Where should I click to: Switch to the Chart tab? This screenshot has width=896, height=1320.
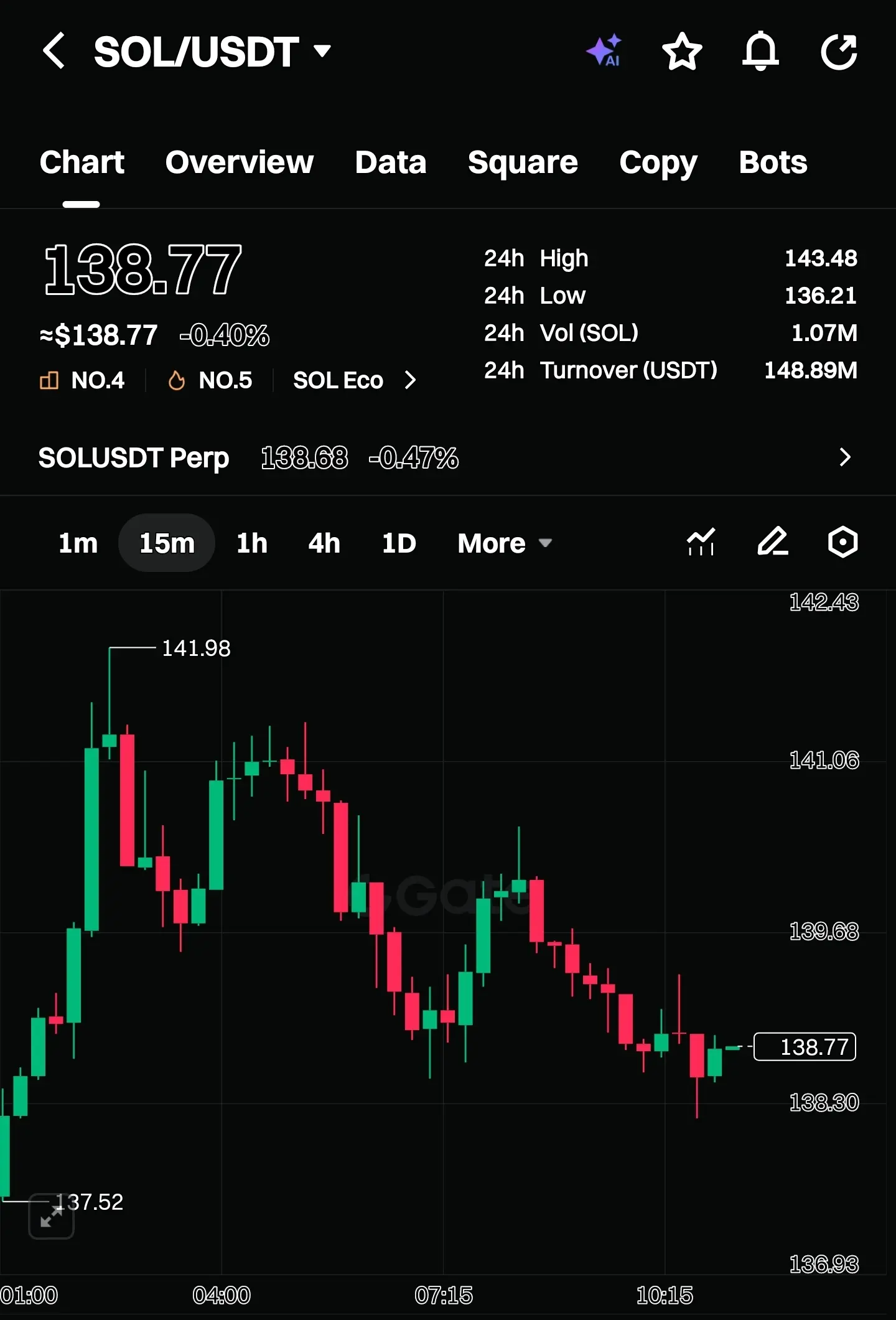pyautogui.click(x=82, y=163)
